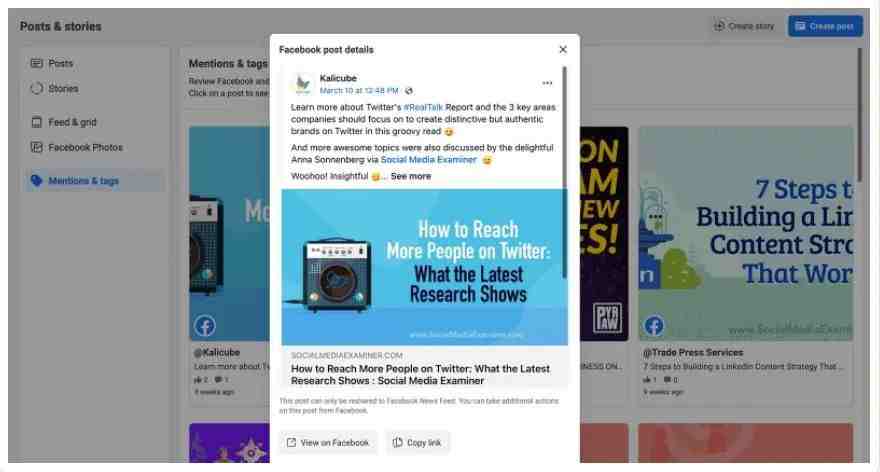Click the Posts sidebar icon
The height and width of the screenshot is (472, 880).
pos(36,63)
